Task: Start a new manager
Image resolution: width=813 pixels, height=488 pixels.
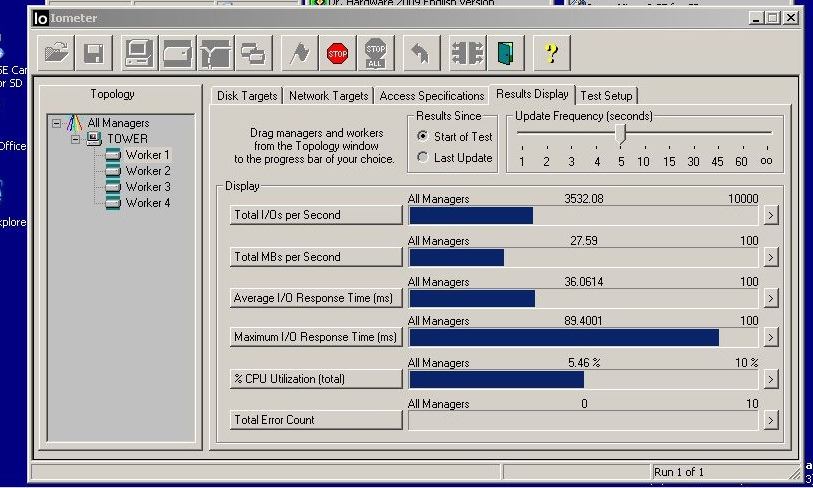Action: 139,53
